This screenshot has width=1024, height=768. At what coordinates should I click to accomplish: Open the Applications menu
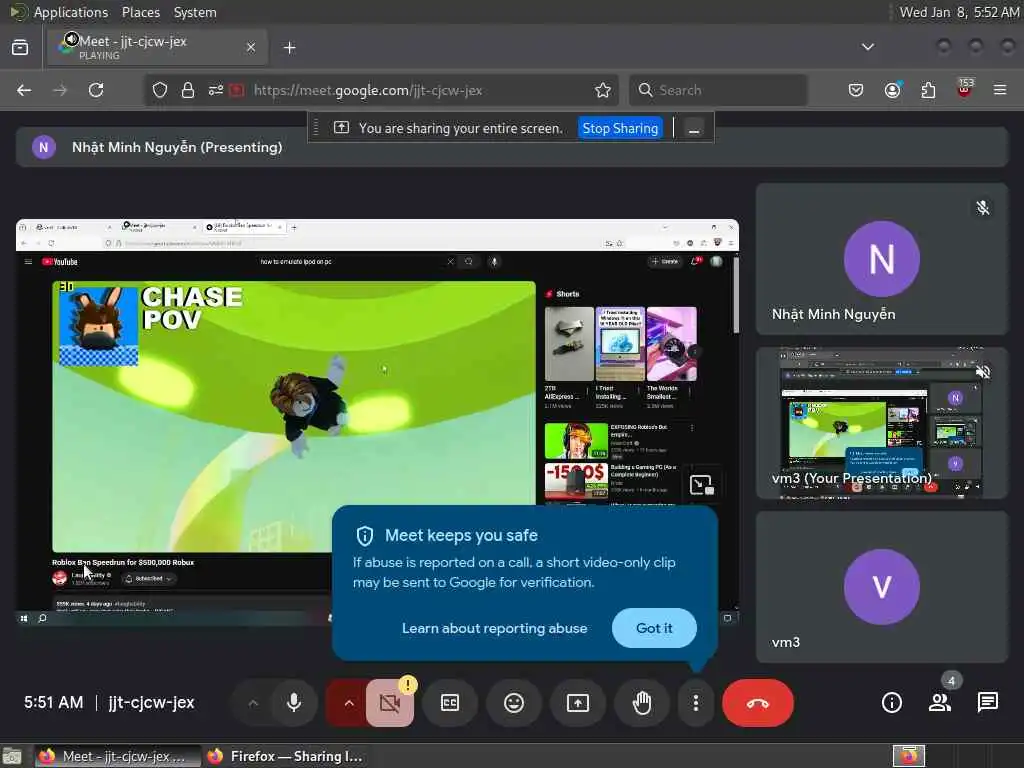click(71, 12)
